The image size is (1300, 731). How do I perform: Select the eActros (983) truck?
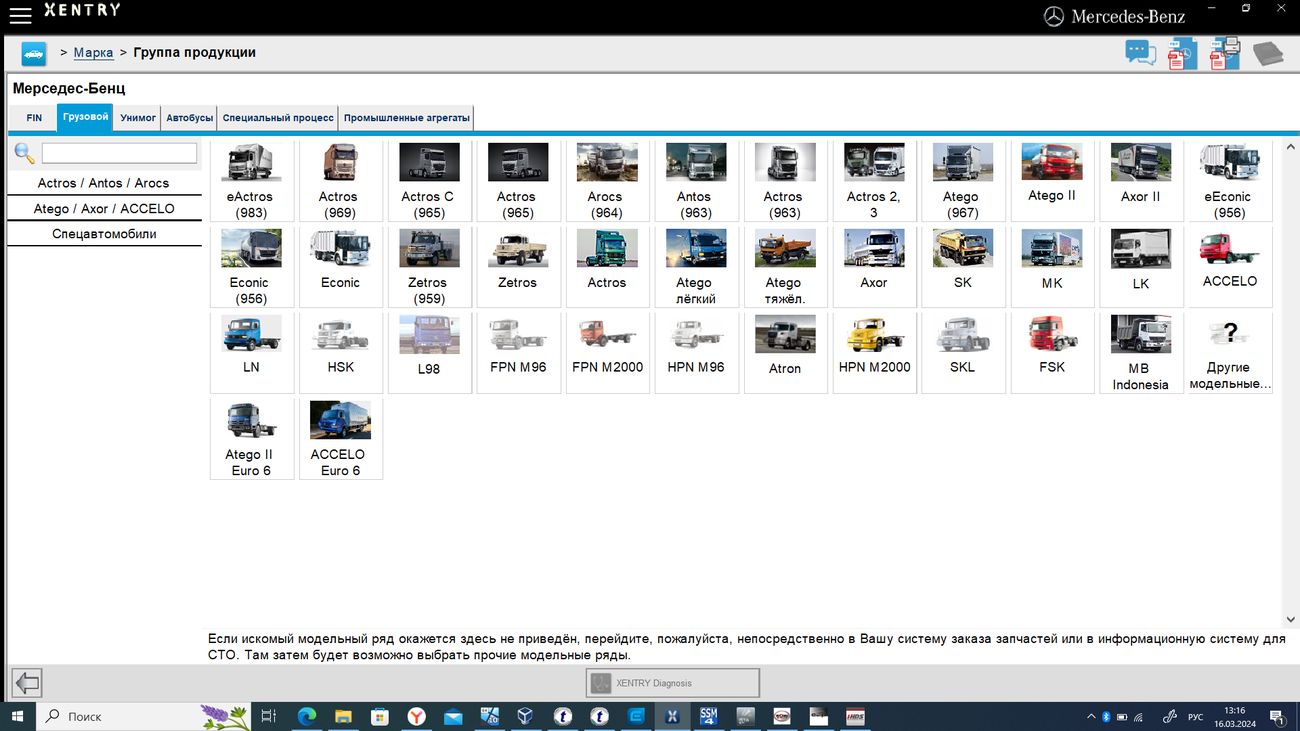coord(251,181)
